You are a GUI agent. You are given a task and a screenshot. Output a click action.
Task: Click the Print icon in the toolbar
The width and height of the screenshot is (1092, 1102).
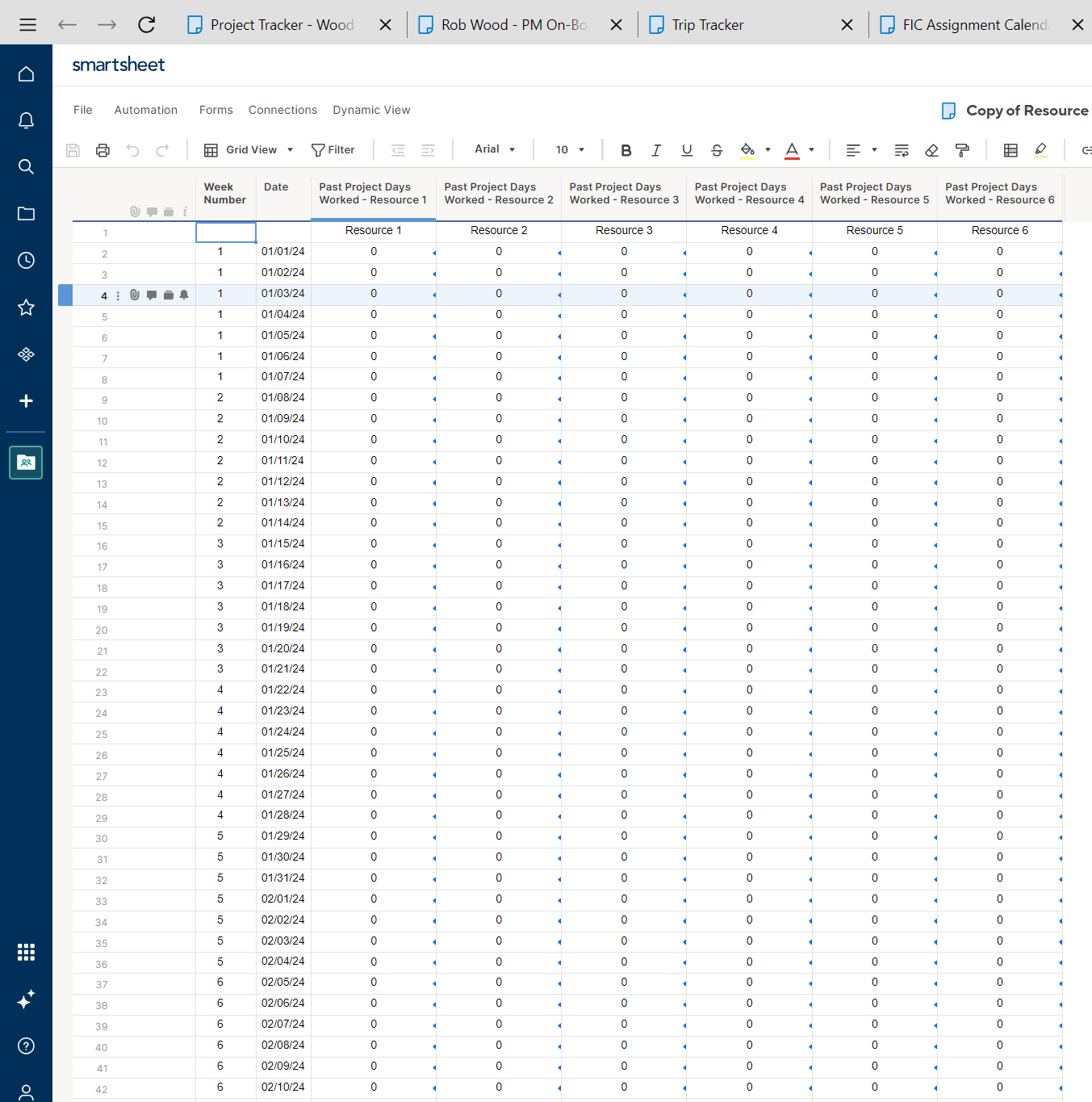pos(103,150)
